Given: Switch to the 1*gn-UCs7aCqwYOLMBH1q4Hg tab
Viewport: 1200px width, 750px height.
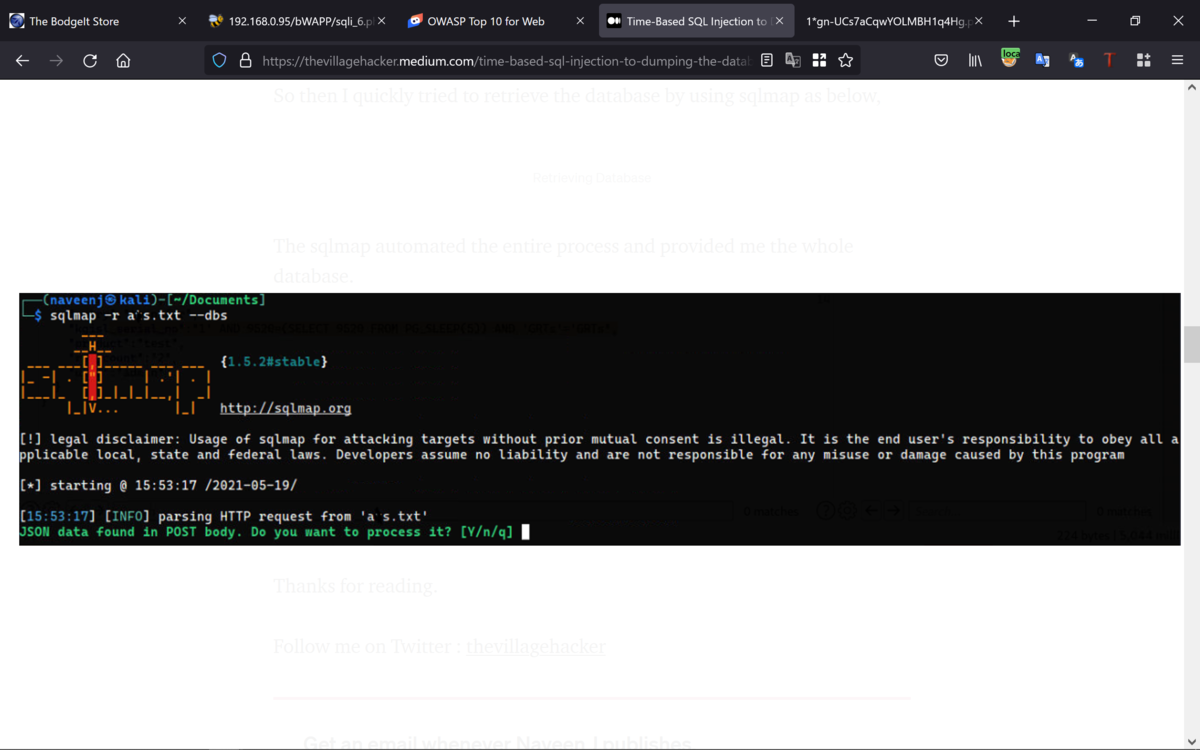Looking at the screenshot, I should (894, 21).
